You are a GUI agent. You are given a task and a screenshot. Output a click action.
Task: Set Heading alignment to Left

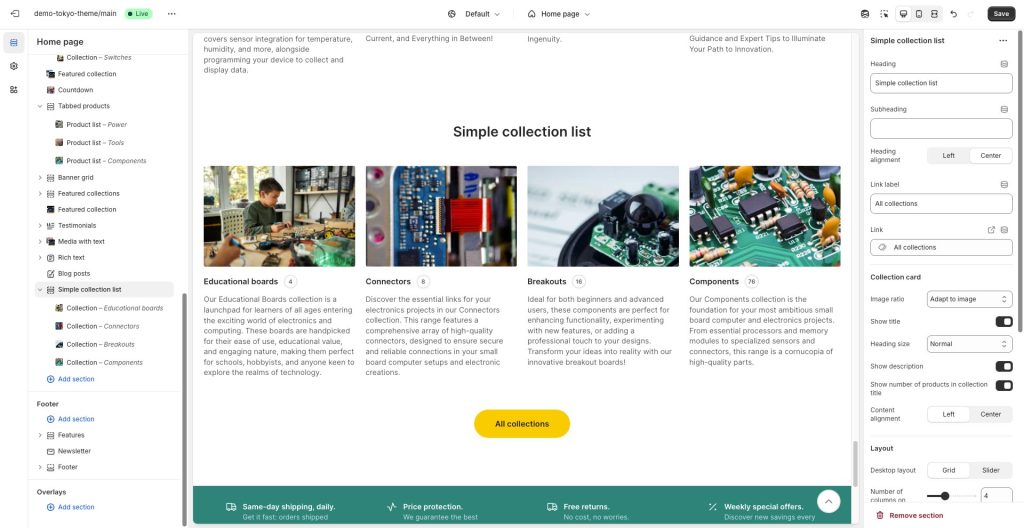(948, 156)
